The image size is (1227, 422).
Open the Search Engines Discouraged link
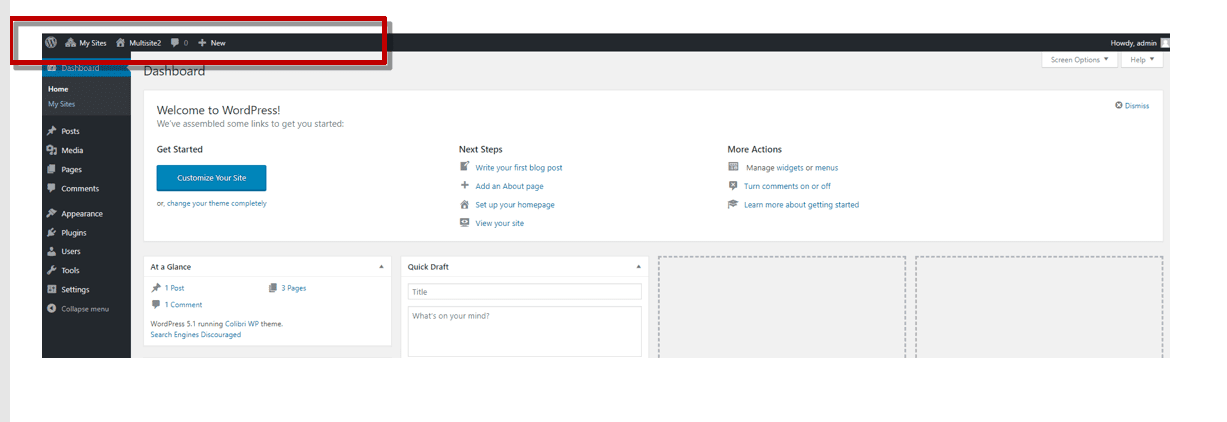pyautogui.click(x=195, y=335)
